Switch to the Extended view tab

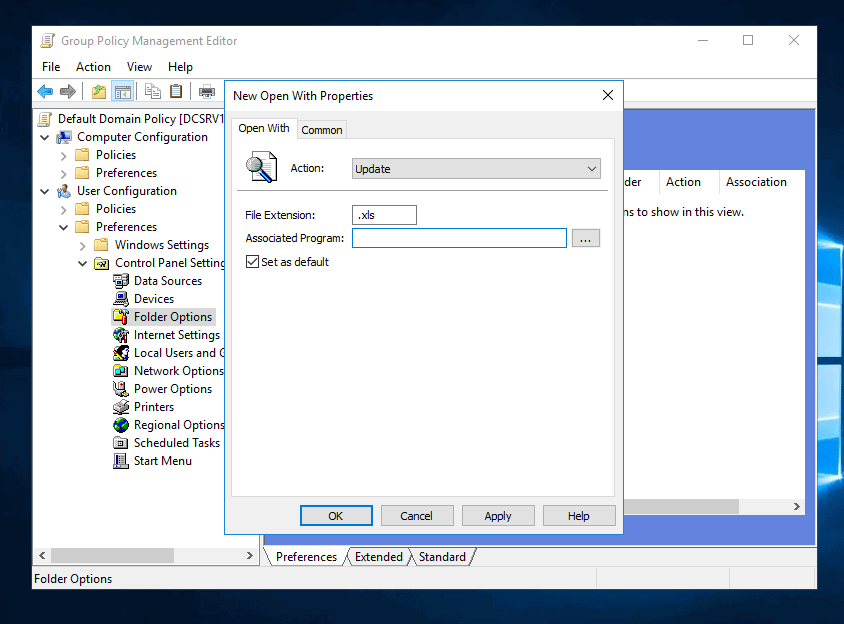[x=378, y=557]
